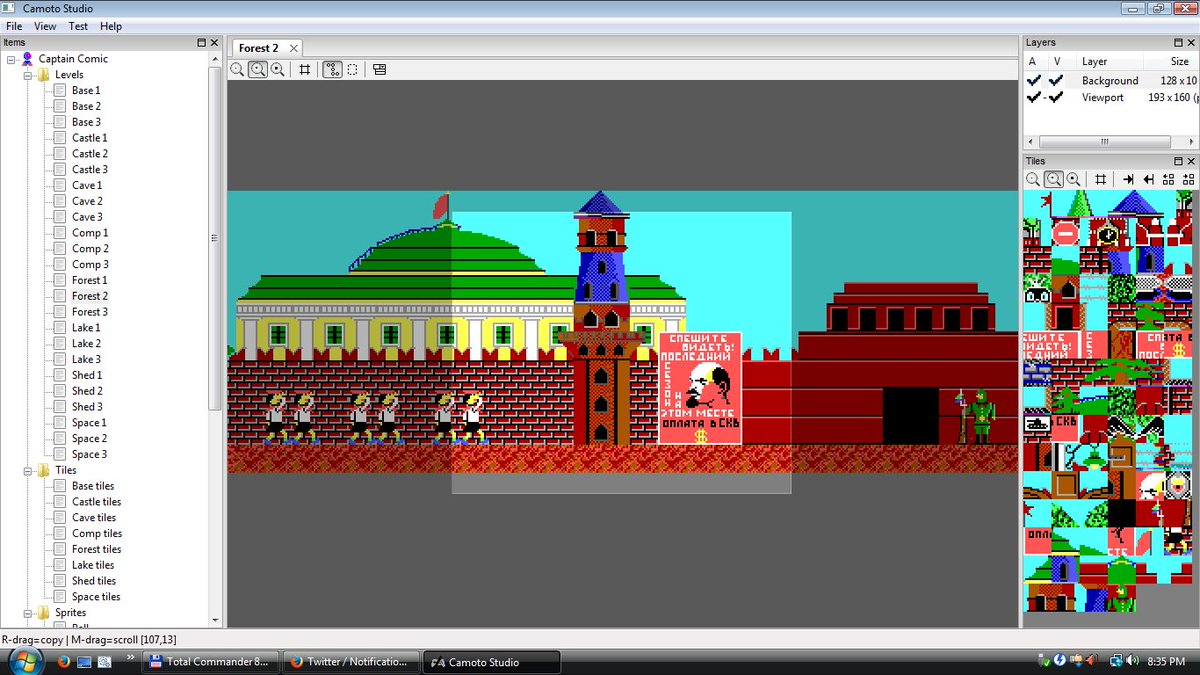
Task: Click the right-arrow tile grid icon in Tiles
Action: tap(1188, 179)
